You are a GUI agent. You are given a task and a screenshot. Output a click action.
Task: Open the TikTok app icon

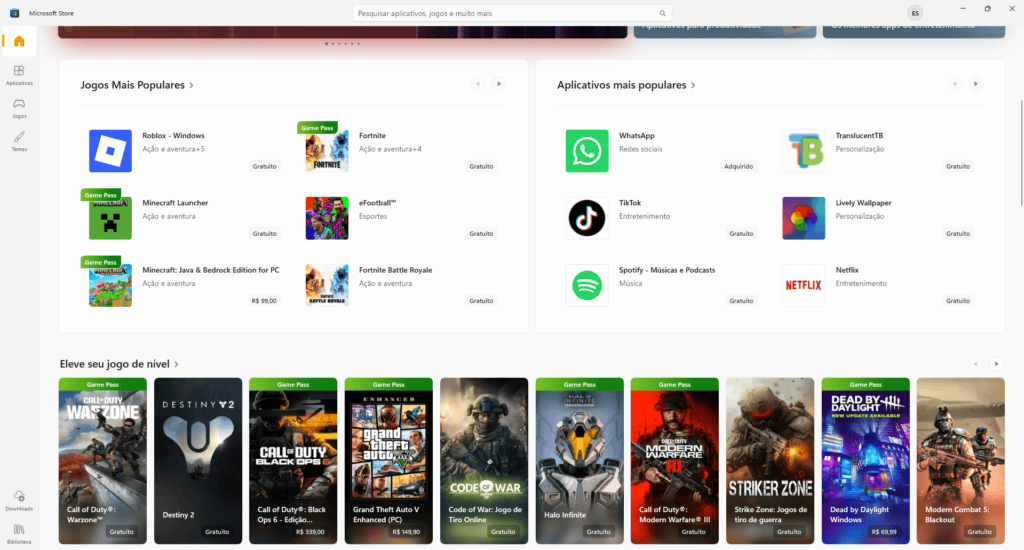587,218
